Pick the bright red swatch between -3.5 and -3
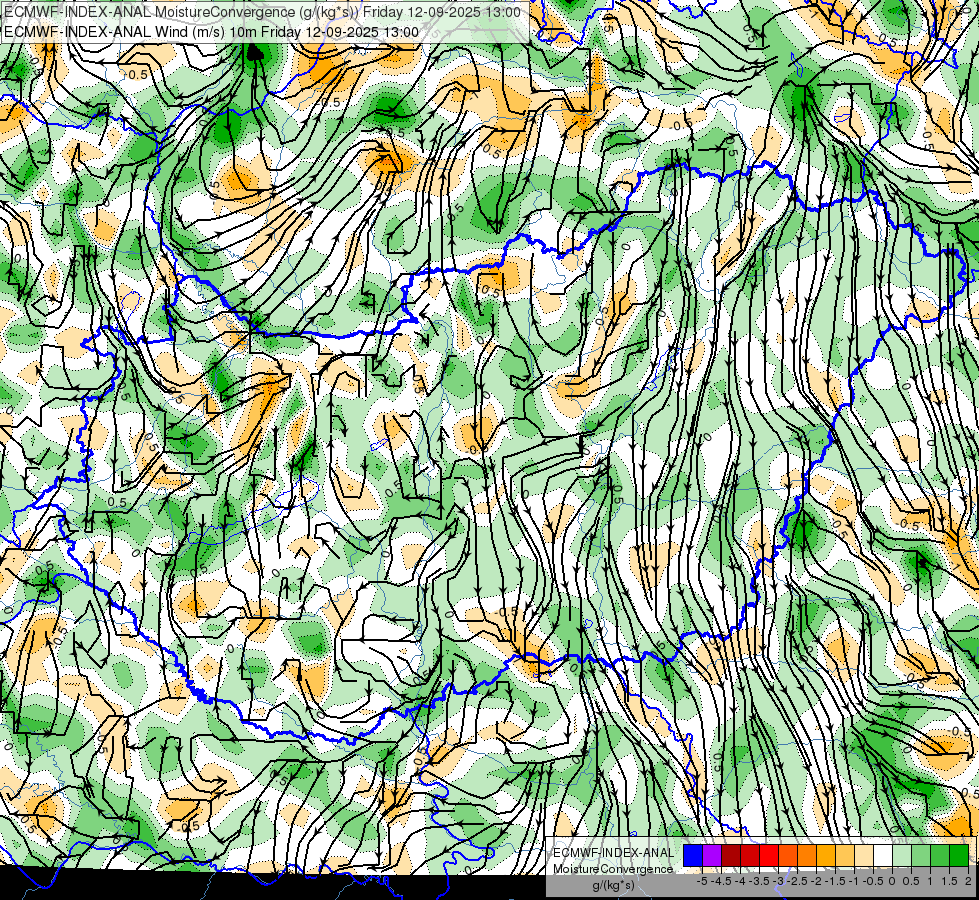The height and width of the screenshot is (900, 979). click(x=769, y=856)
